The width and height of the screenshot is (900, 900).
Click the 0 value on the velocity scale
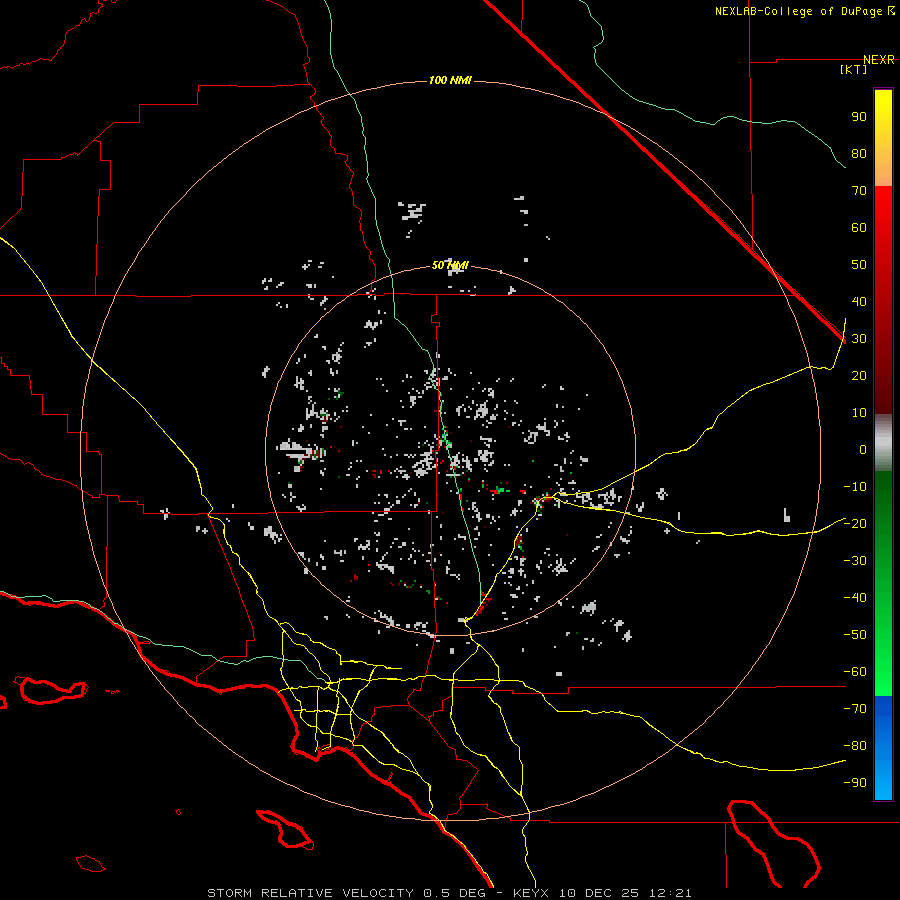pos(863,449)
